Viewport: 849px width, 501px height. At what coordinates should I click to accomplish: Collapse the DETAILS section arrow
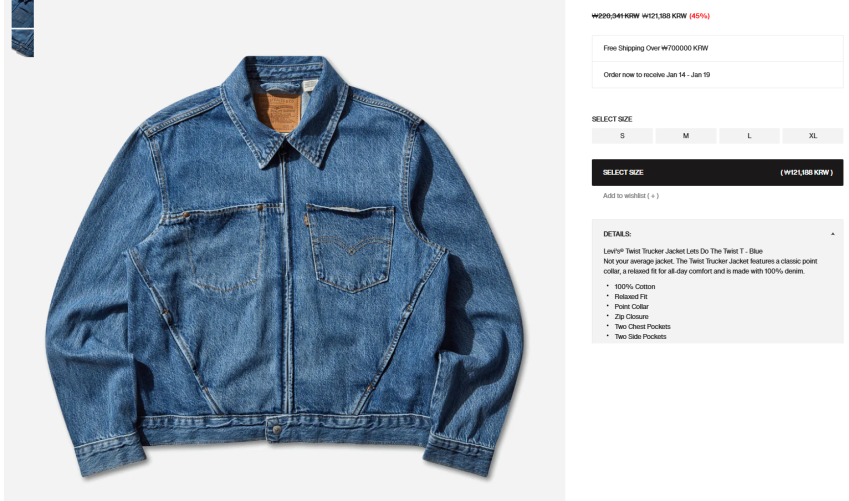(x=832, y=234)
